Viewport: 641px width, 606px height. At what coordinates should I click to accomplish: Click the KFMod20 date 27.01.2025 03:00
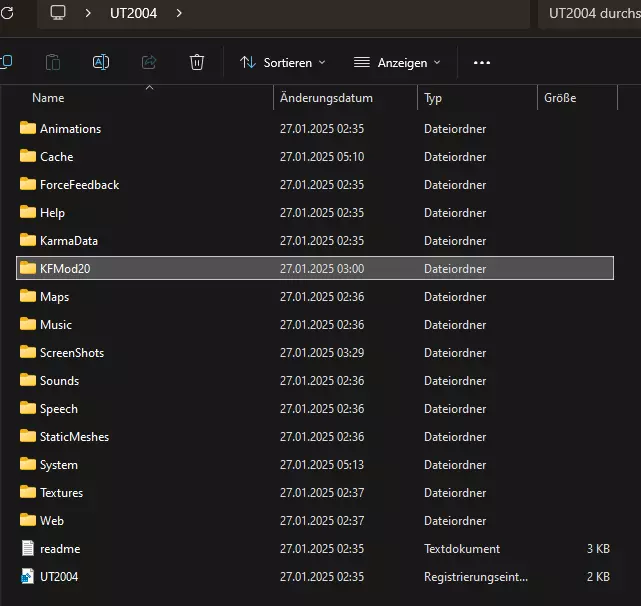coord(322,269)
